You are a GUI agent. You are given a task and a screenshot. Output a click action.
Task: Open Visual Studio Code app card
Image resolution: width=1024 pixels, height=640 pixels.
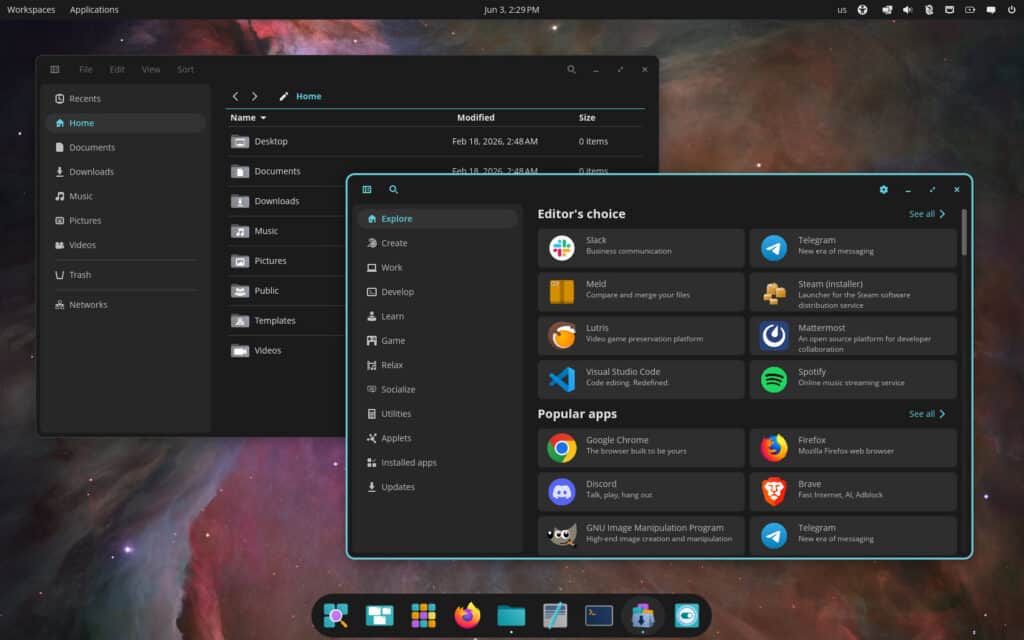(x=641, y=379)
